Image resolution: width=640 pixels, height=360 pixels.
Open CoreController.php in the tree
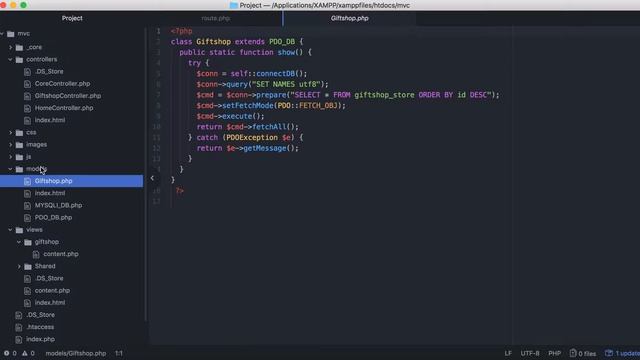pos(62,84)
